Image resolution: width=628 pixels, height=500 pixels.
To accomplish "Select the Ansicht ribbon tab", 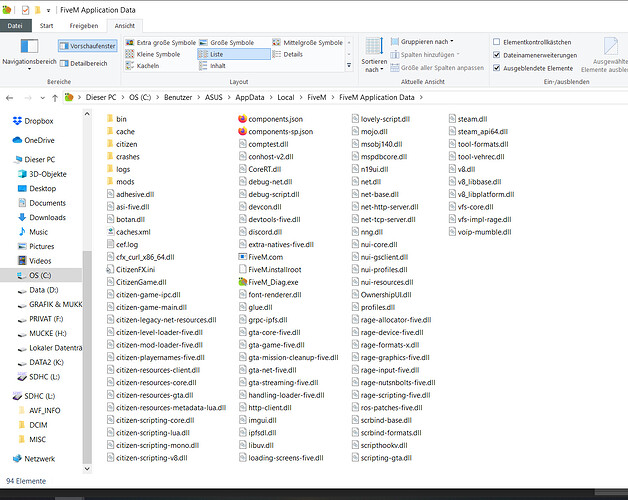I will coord(125,26).
